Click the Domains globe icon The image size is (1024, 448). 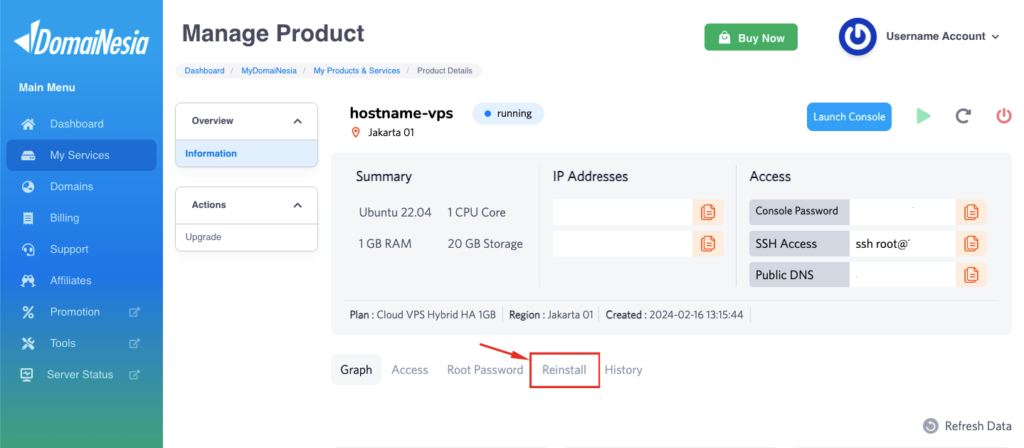click(x=28, y=187)
